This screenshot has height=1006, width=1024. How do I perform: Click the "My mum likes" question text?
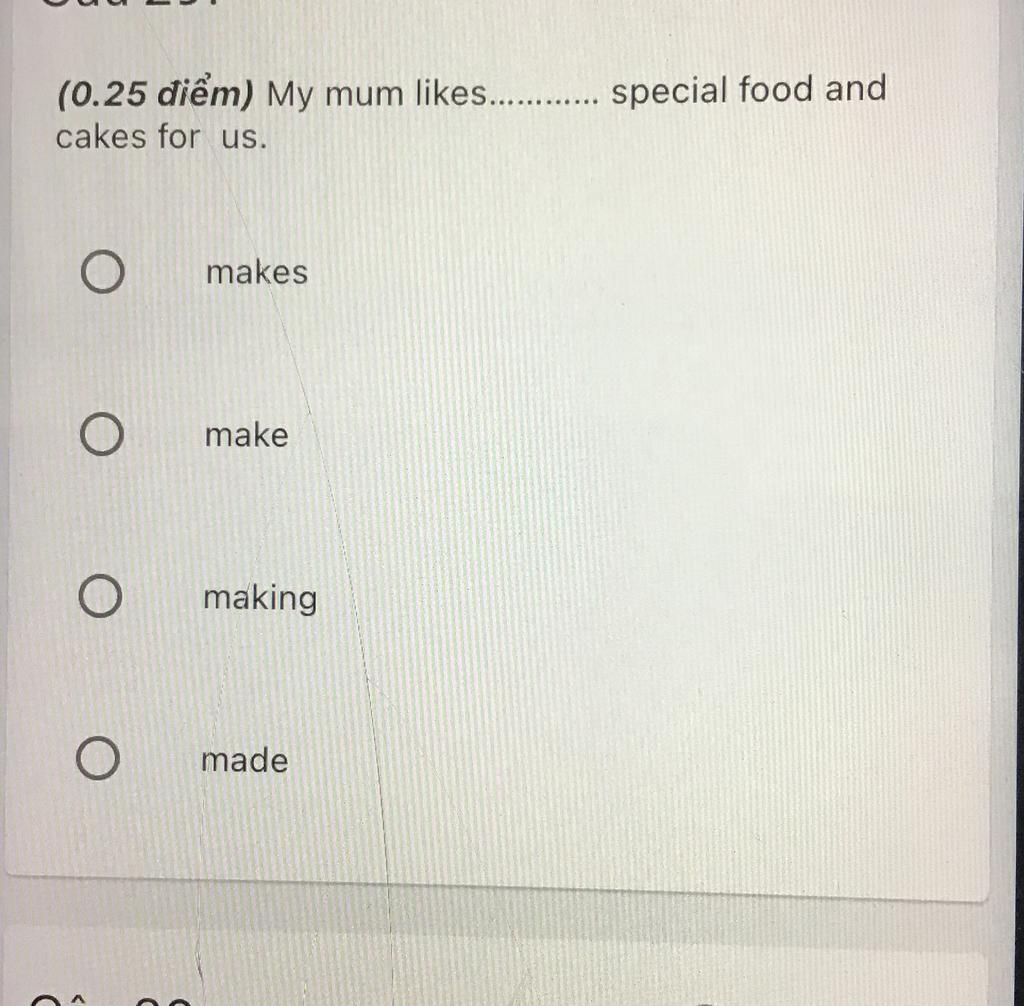coord(377,93)
